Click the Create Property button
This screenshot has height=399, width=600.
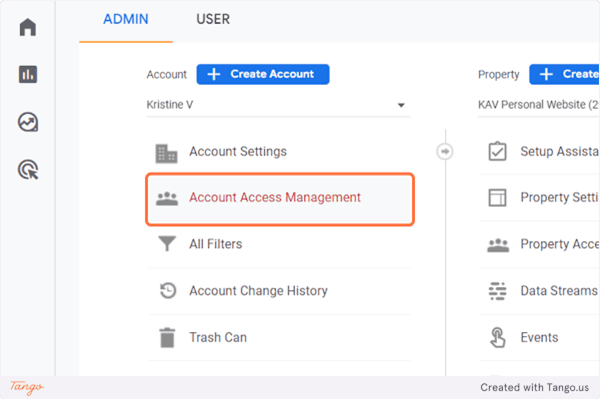564,74
